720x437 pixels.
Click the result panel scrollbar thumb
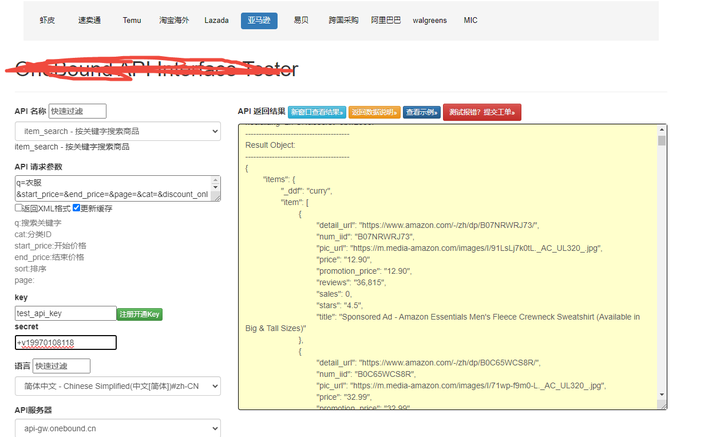pos(662,140)
